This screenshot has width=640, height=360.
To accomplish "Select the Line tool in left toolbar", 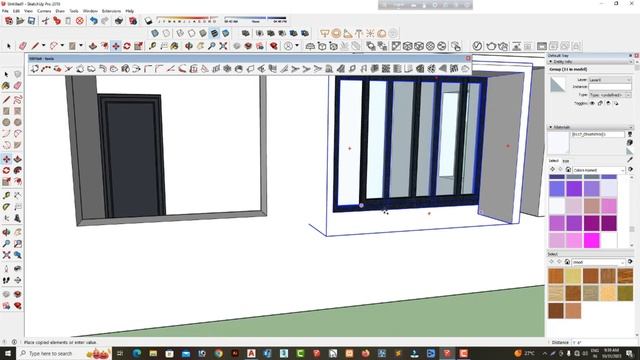I will (x=6, y=100).
